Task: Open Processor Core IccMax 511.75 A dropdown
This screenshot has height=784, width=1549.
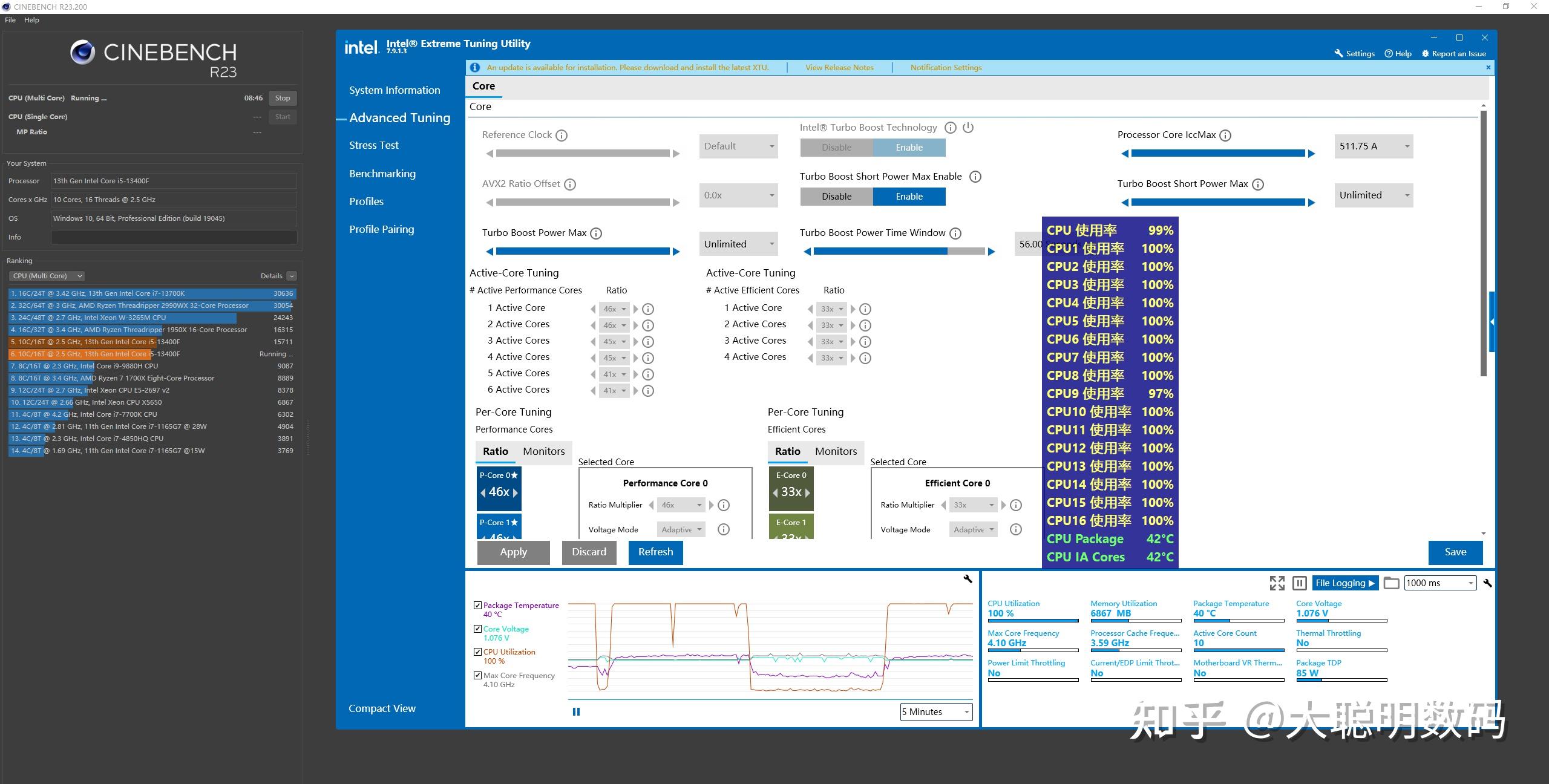Action: click(1374, 146)
